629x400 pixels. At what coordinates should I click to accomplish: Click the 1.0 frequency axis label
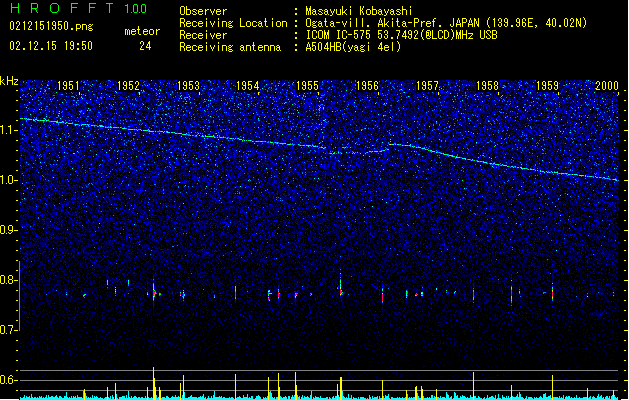tap(8, 180)
